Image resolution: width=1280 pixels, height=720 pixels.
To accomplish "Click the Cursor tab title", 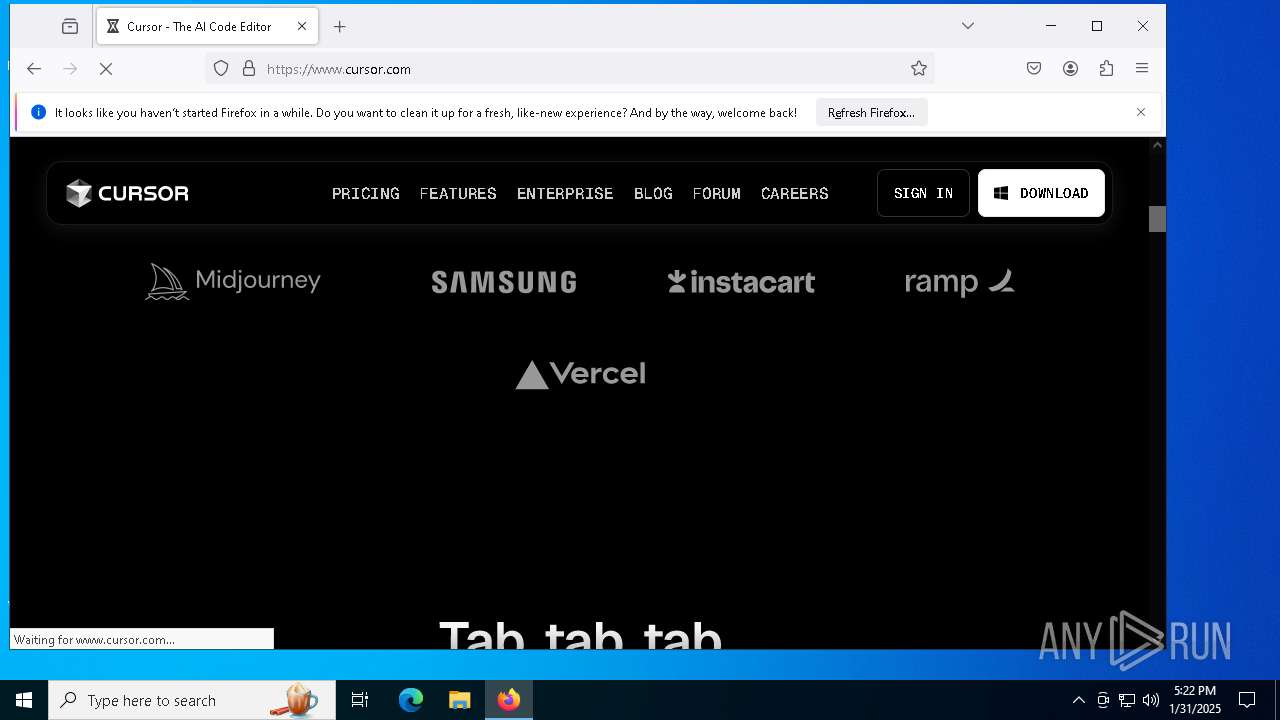I will [199, 27].
